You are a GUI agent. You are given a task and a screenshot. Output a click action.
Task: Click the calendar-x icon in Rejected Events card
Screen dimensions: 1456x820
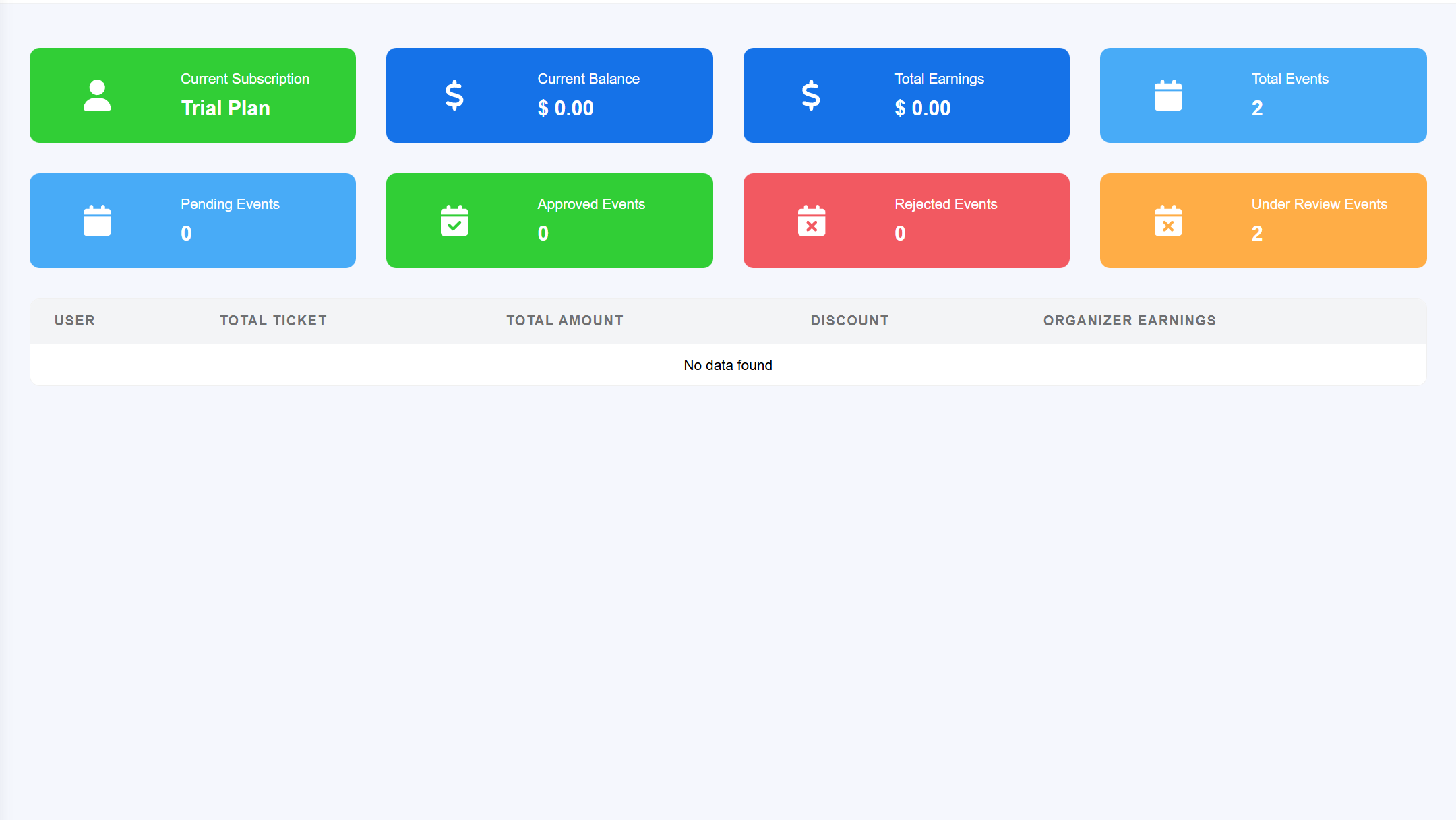coord(811,220)
